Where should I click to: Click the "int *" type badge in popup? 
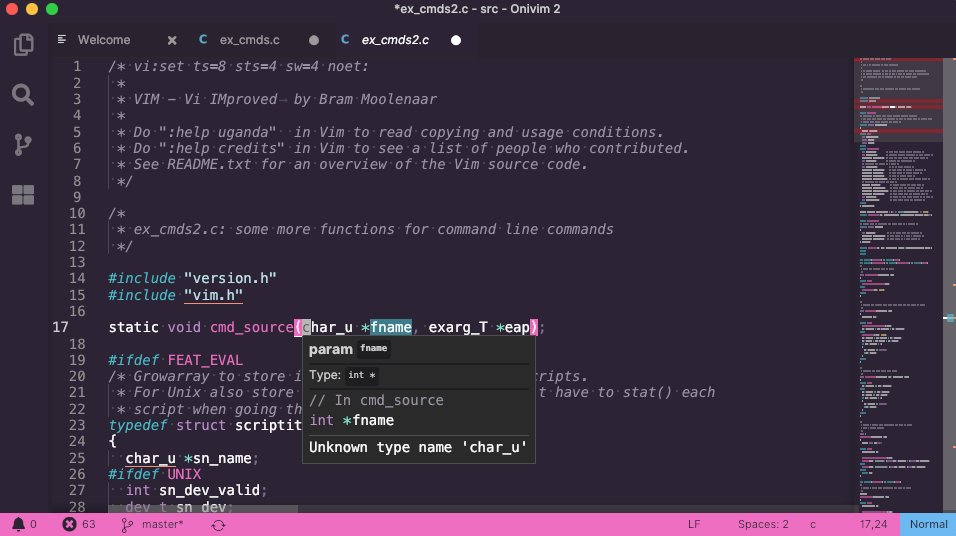(x=362, y=376)
